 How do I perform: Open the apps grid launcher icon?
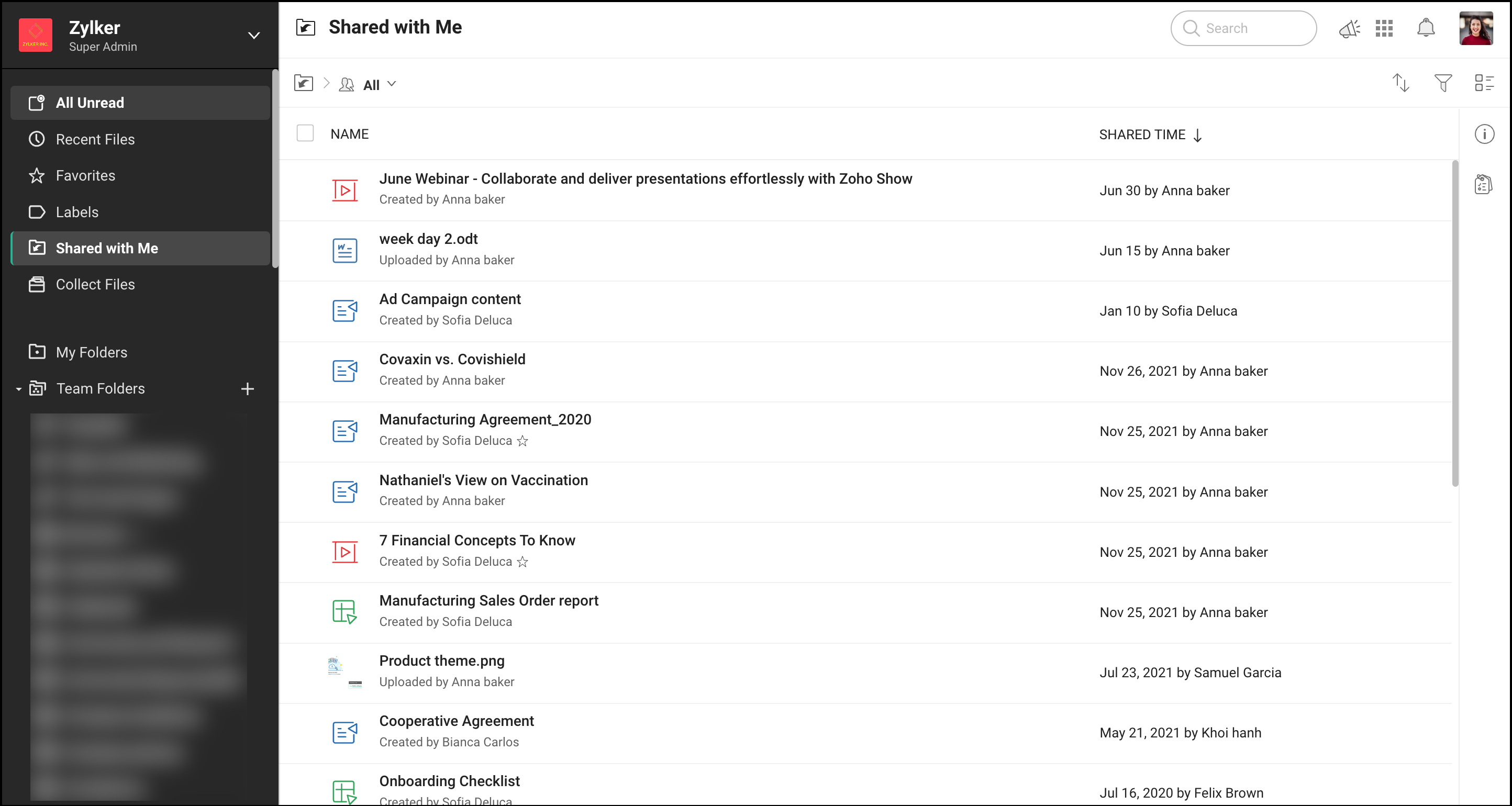point(1383,28)
